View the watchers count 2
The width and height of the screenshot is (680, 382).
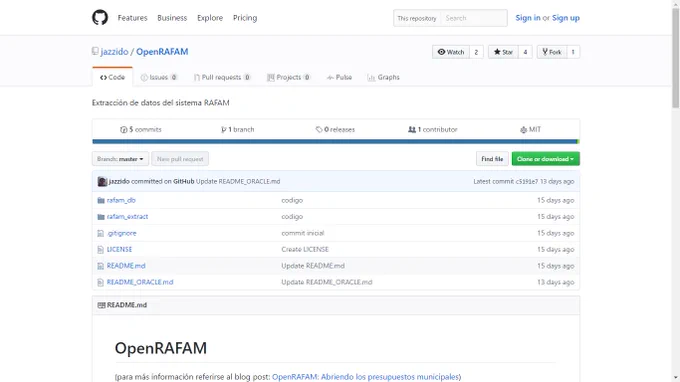476,52
